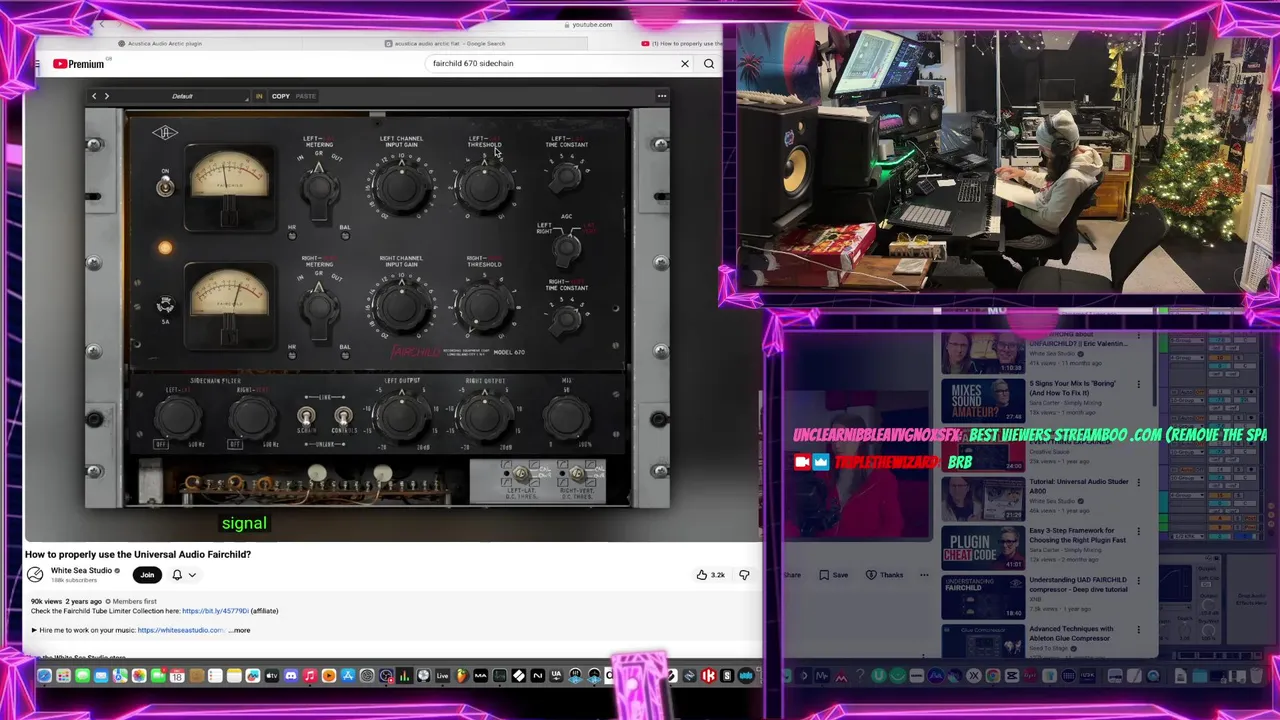Flip the Fairchild power ON switch
The height and width of the screenshot is (720, 1280).
tap(165, 187)
